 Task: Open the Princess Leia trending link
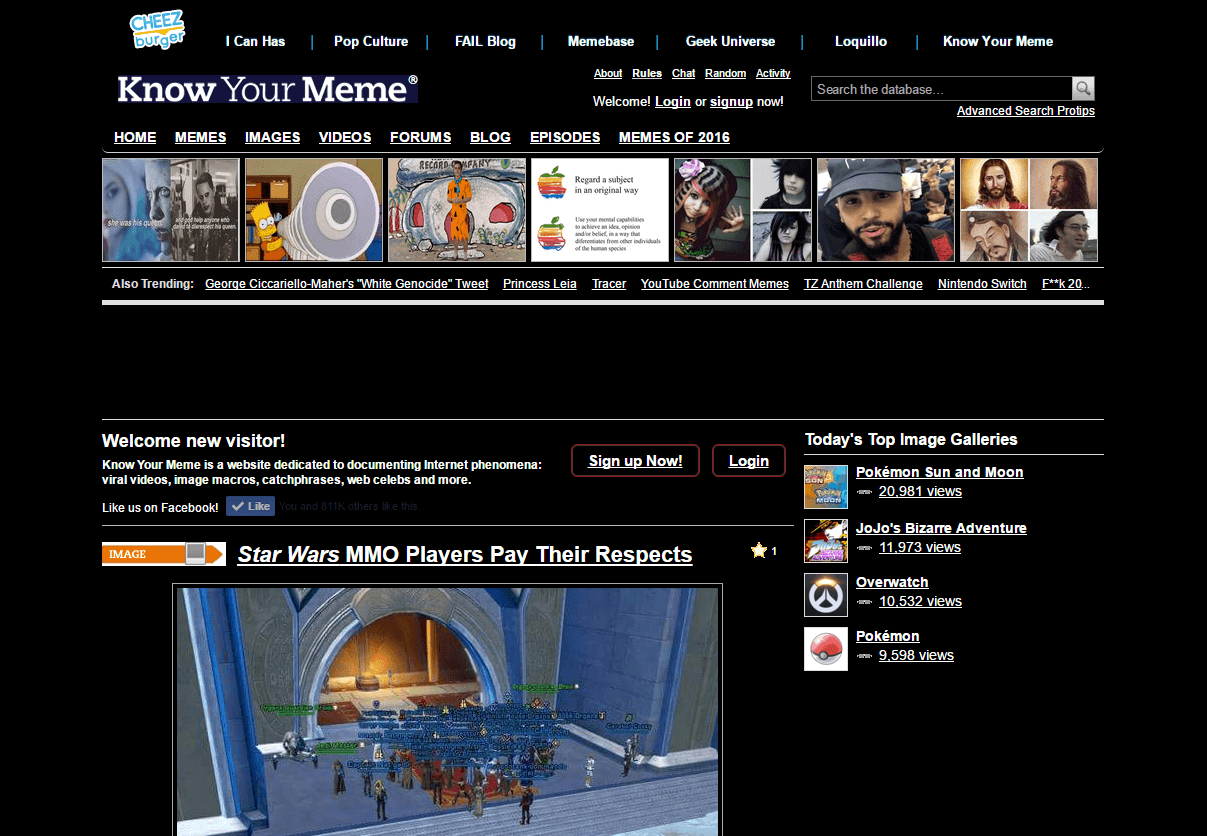tap(540, 284)
